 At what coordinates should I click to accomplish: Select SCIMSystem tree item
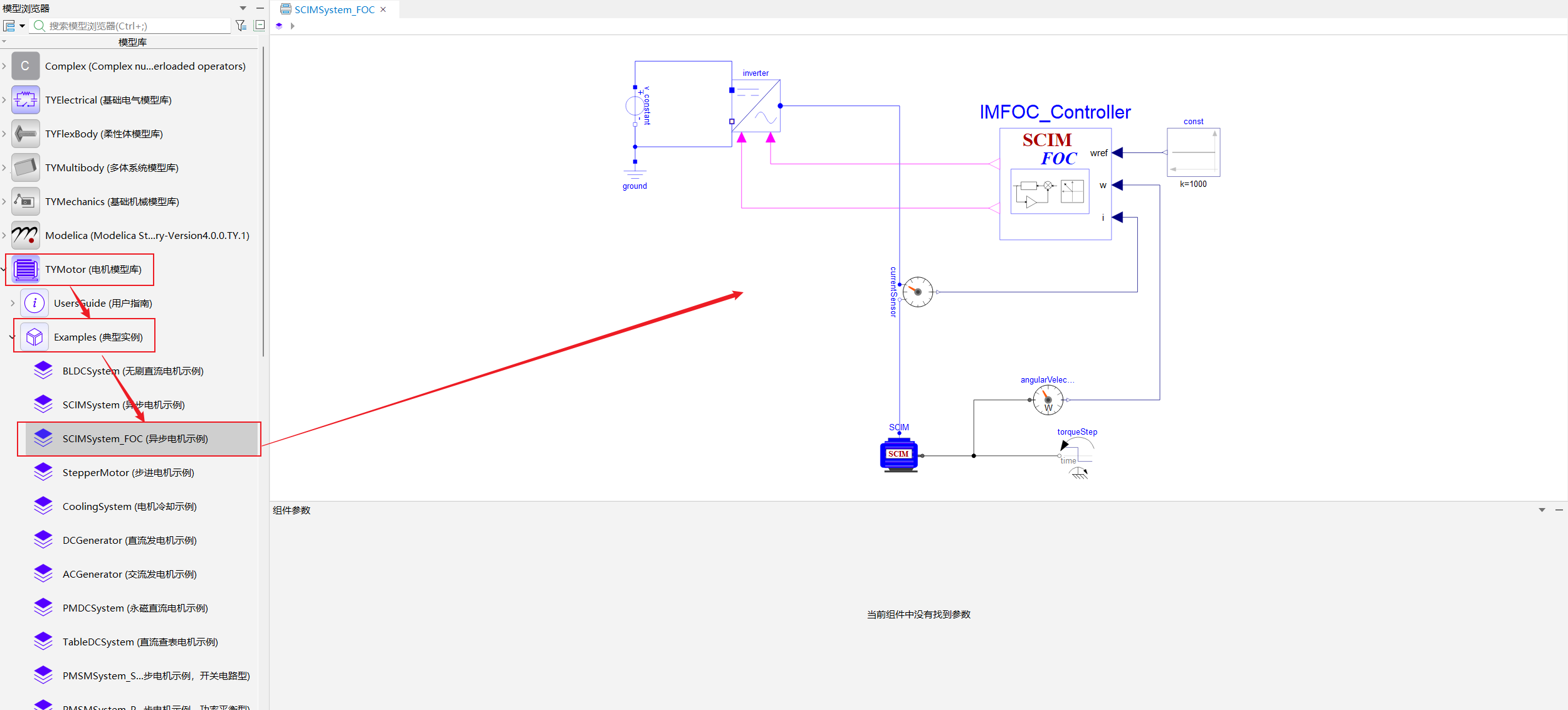click(x=124, y=405)
